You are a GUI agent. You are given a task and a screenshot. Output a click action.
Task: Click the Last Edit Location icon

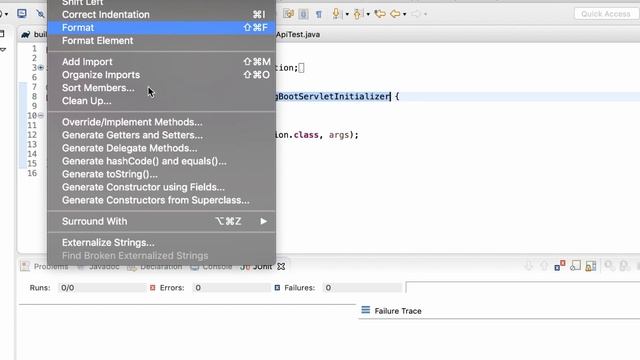pyautogui.click(x=380, y=14)
